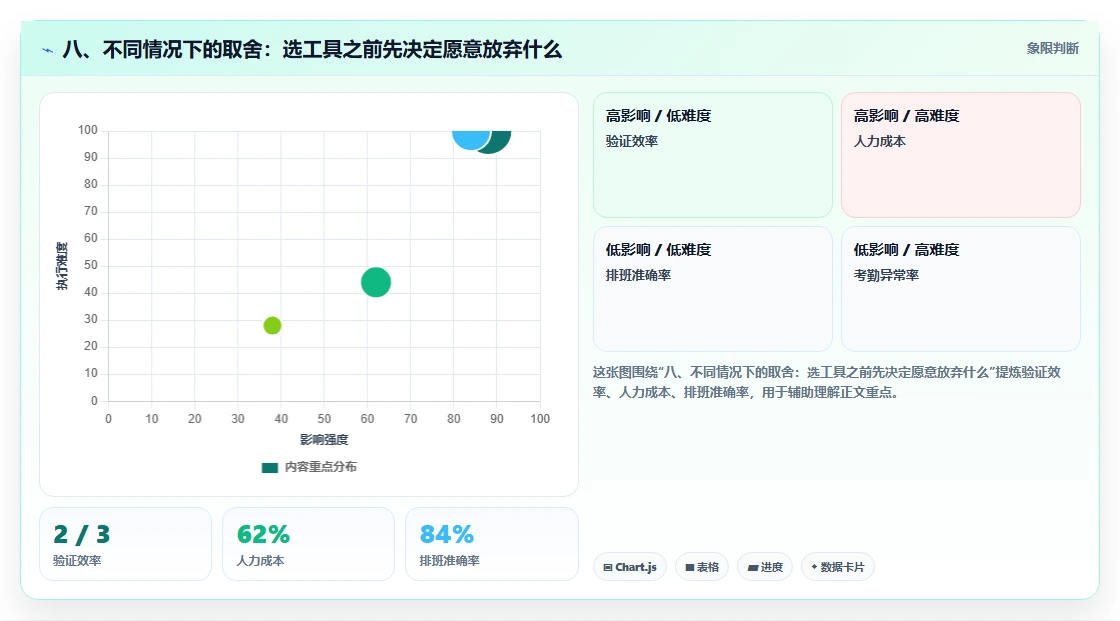Viewport: 1120px width, 621px height.
Task: Click the light blue bubble on chart
Action: tap(471, 138)
